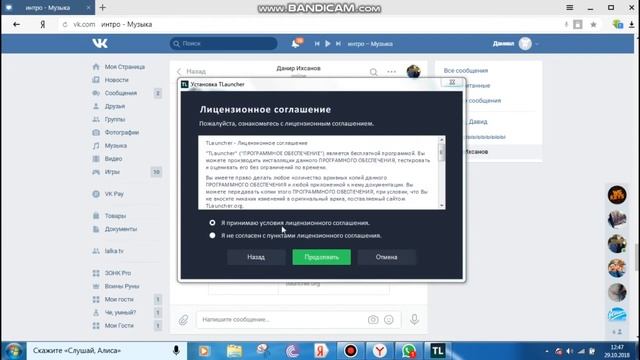Click the интро - Музыка browser tab

click(x=48, y=7)
